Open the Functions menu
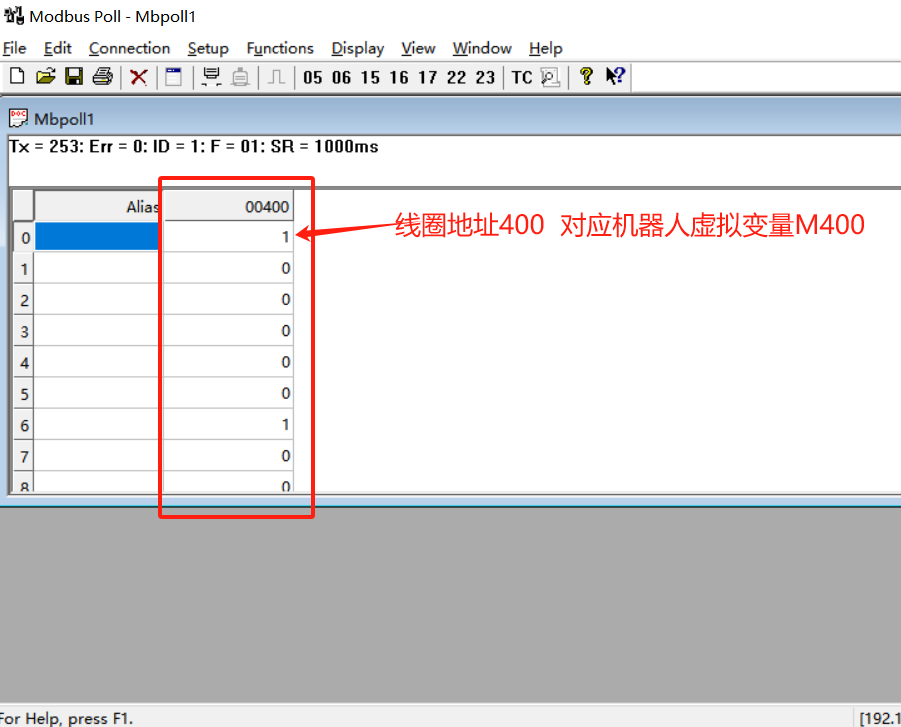 tap(280, 48)
